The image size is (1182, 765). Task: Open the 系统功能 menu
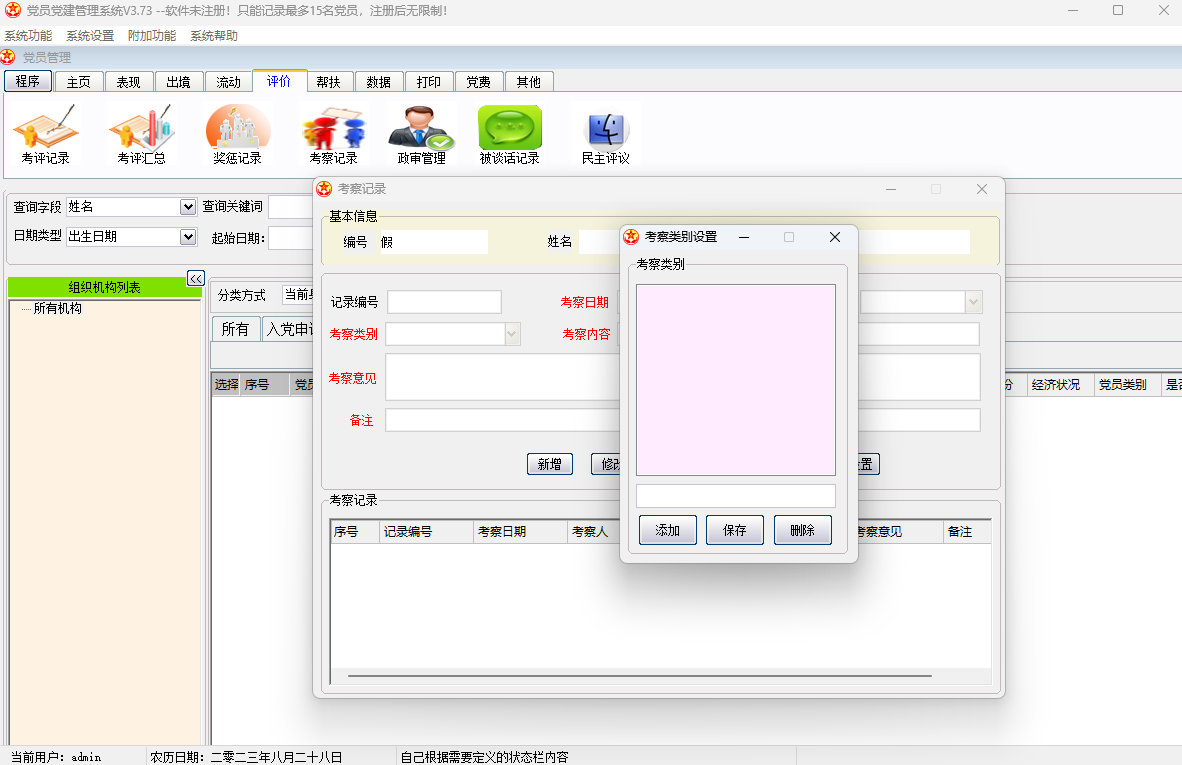pos(28,35)
